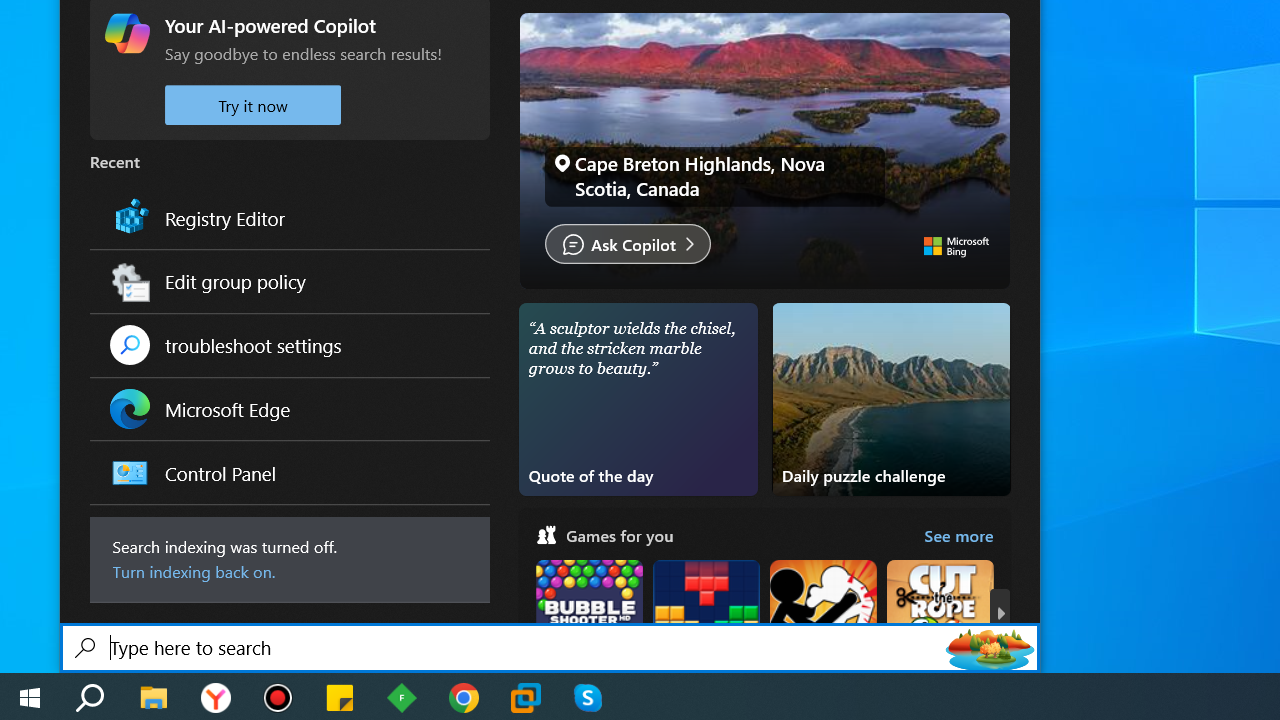1280x720 pixels.
Task: Open Skype from the taskbar
Action: [x=588, y=697]
